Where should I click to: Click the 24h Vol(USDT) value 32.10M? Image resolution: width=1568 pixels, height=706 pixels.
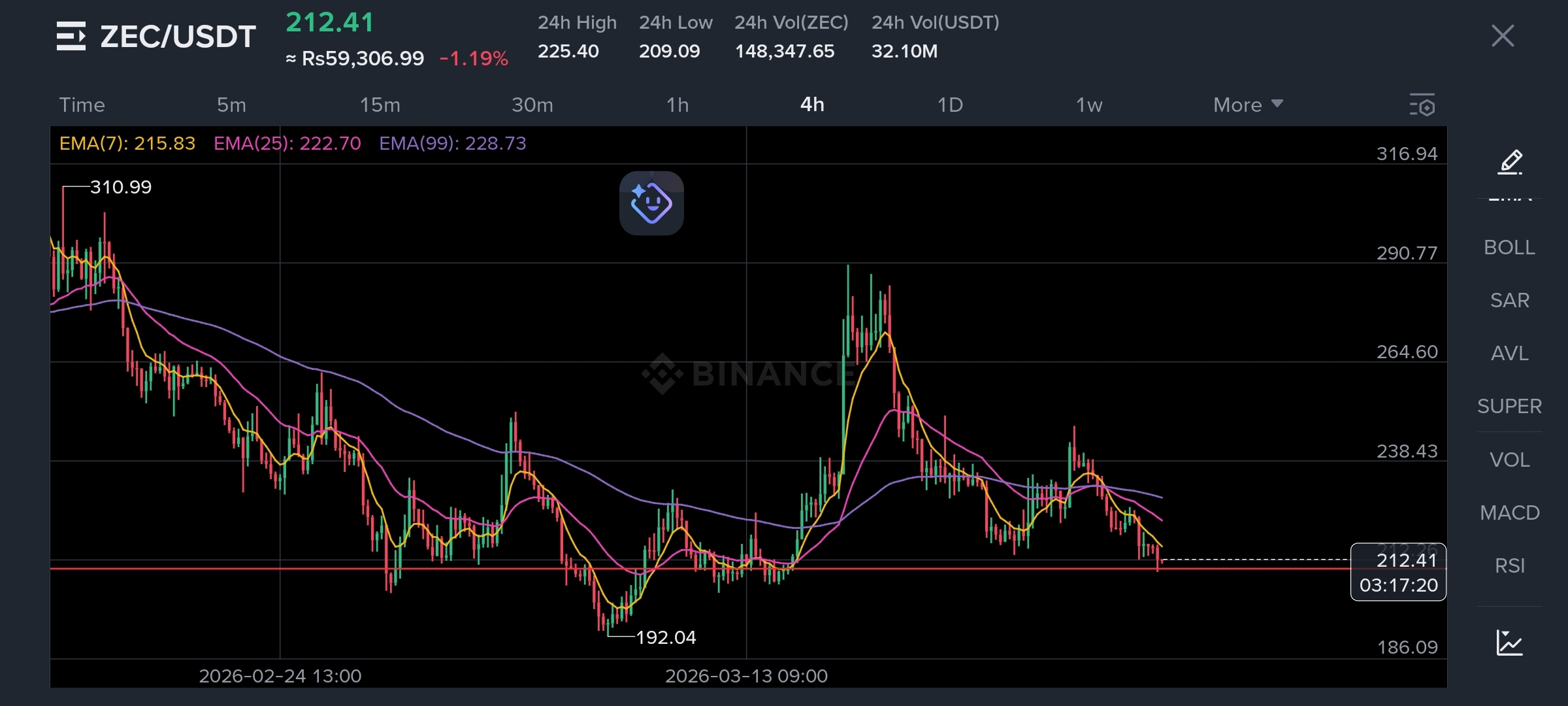904,51
